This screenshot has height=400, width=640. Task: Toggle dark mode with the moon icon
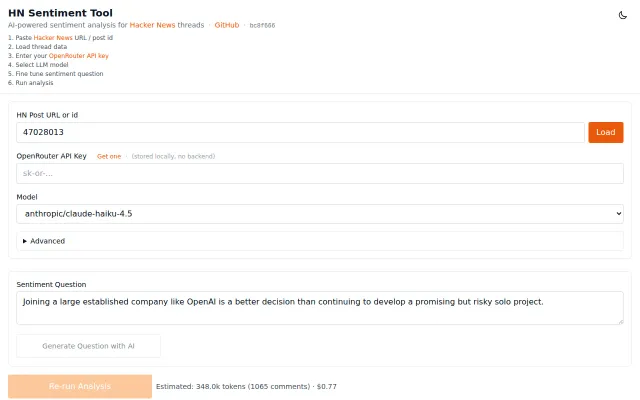622,16
